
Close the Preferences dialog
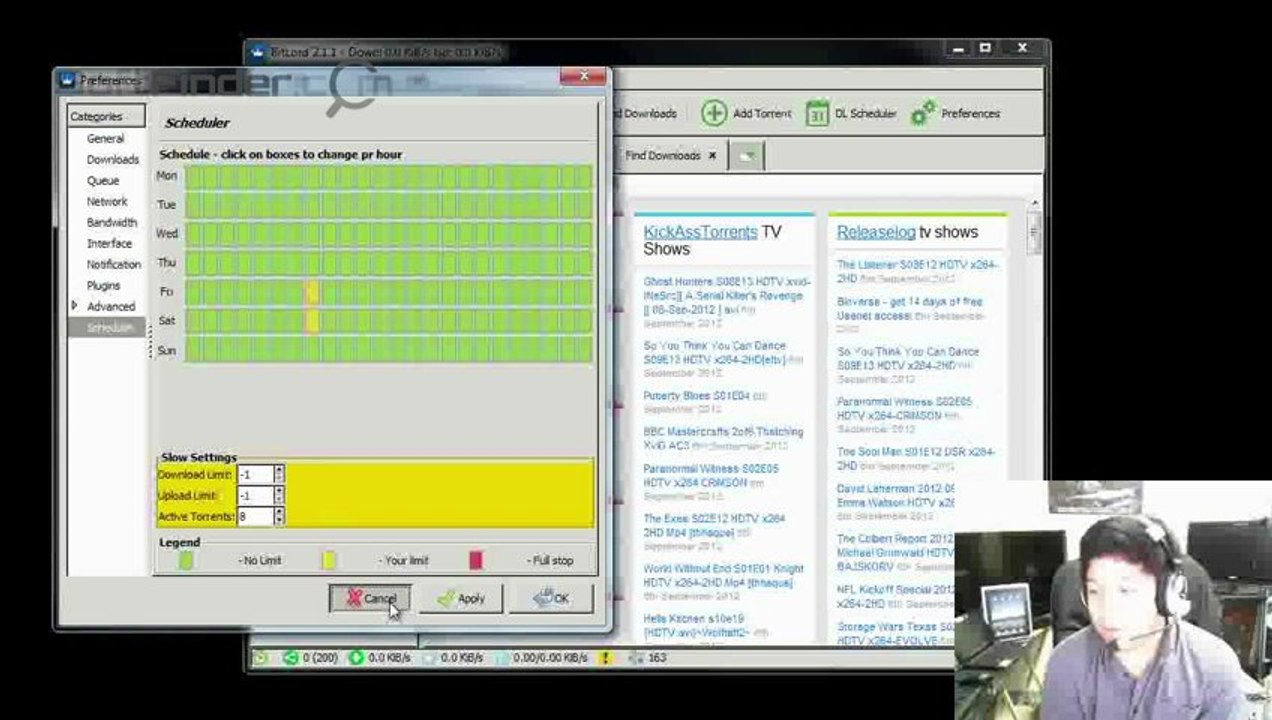click(583, 76)
